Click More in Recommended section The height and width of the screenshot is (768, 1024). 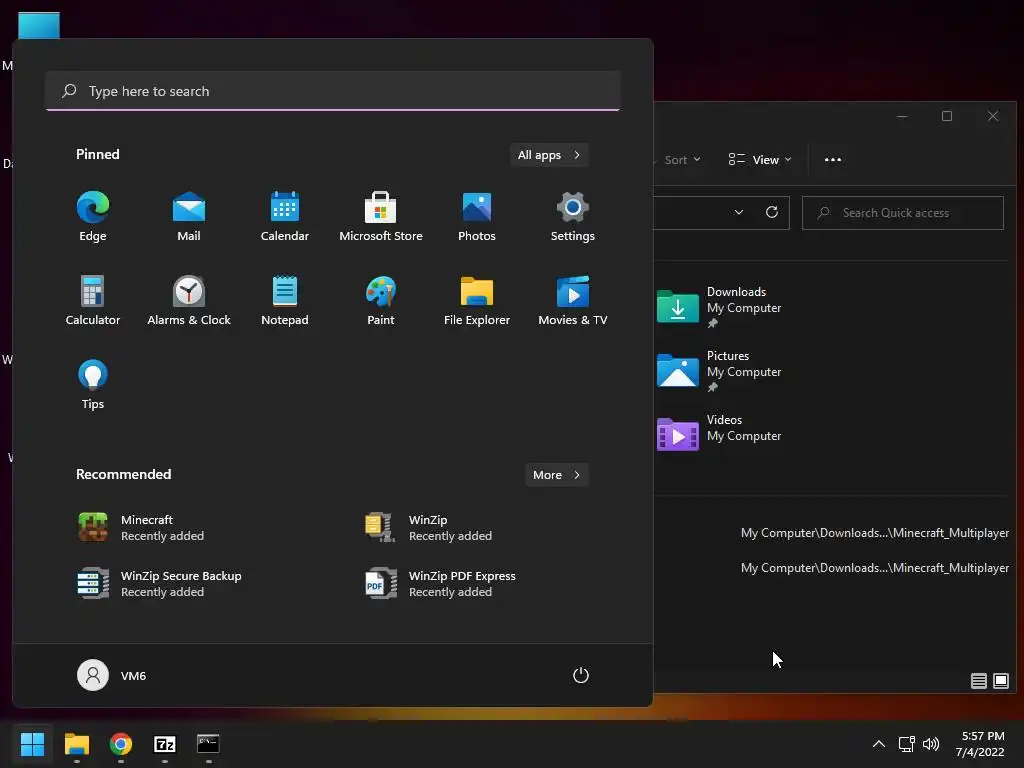[556, 475]
